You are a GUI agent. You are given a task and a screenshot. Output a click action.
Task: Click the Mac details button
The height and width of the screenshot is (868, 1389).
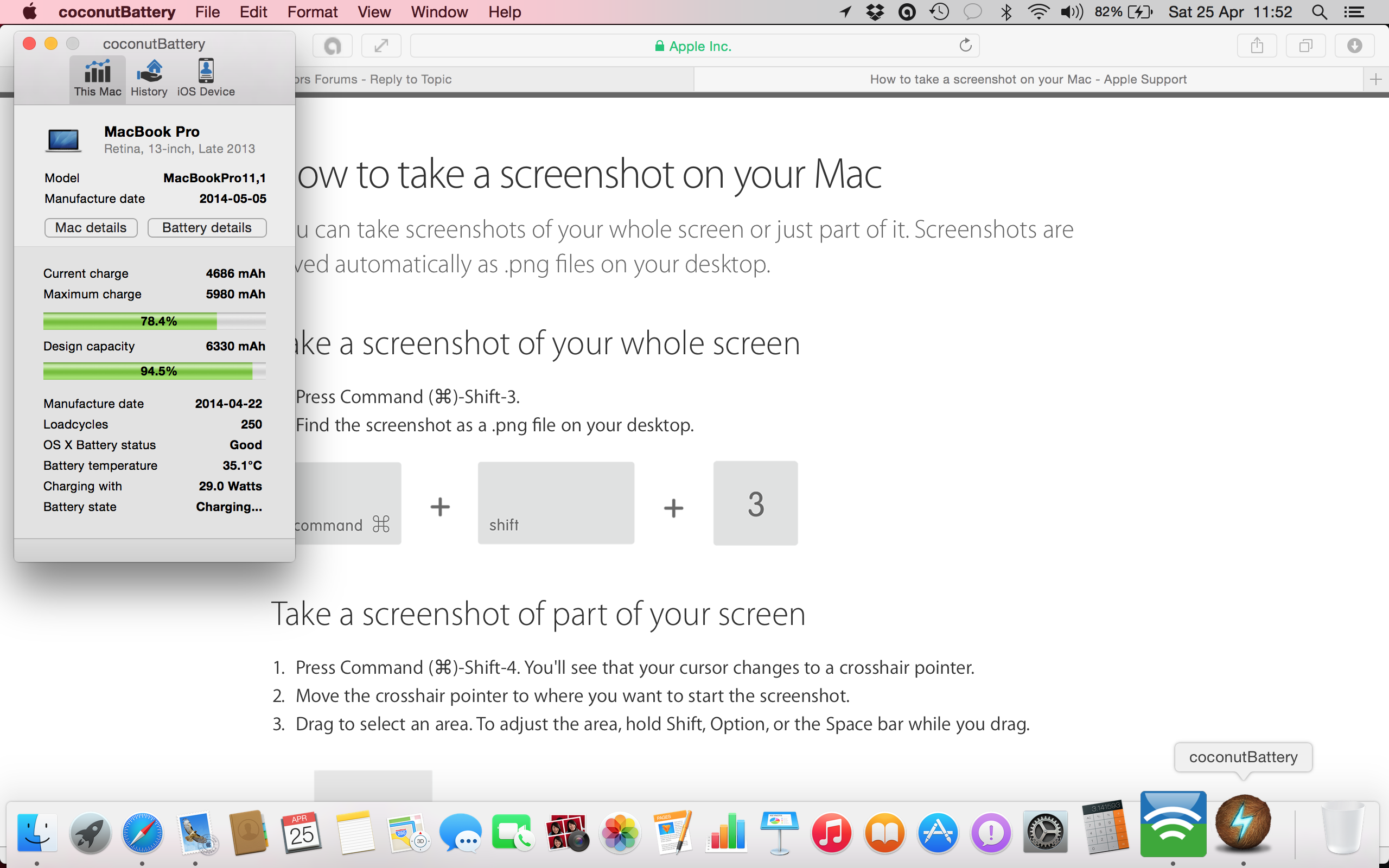pyautogui.click(x=91, y=227)
